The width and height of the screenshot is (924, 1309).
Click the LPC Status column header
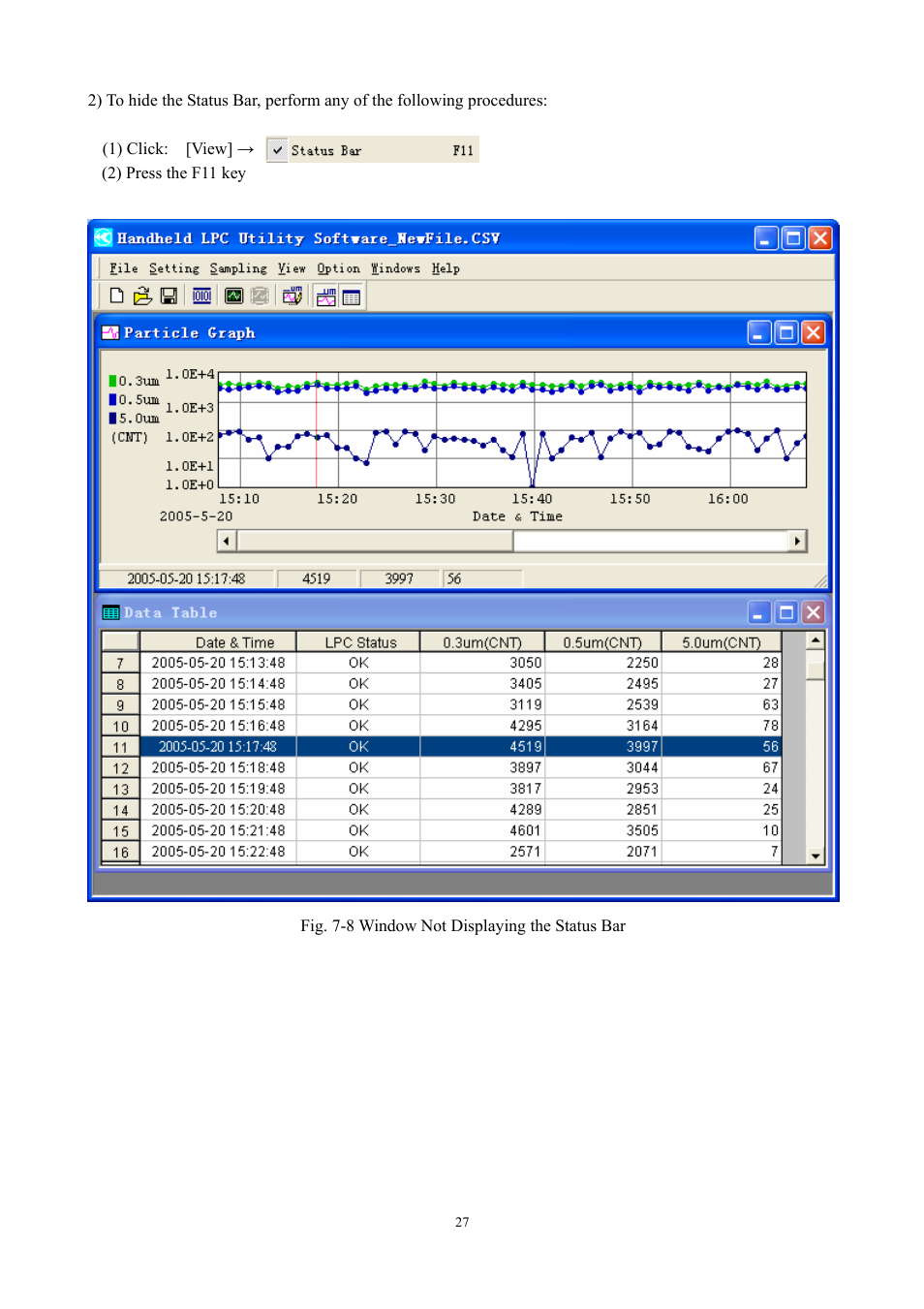pyautogui.click(x=358, y=641)
